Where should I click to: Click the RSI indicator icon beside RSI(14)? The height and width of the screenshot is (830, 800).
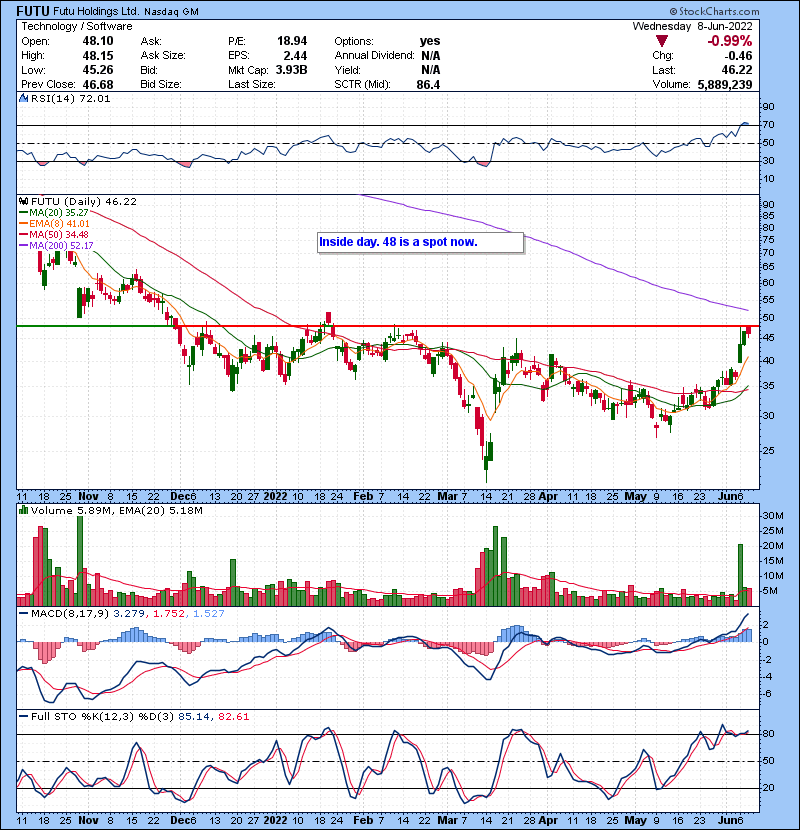tap(23, 98)
